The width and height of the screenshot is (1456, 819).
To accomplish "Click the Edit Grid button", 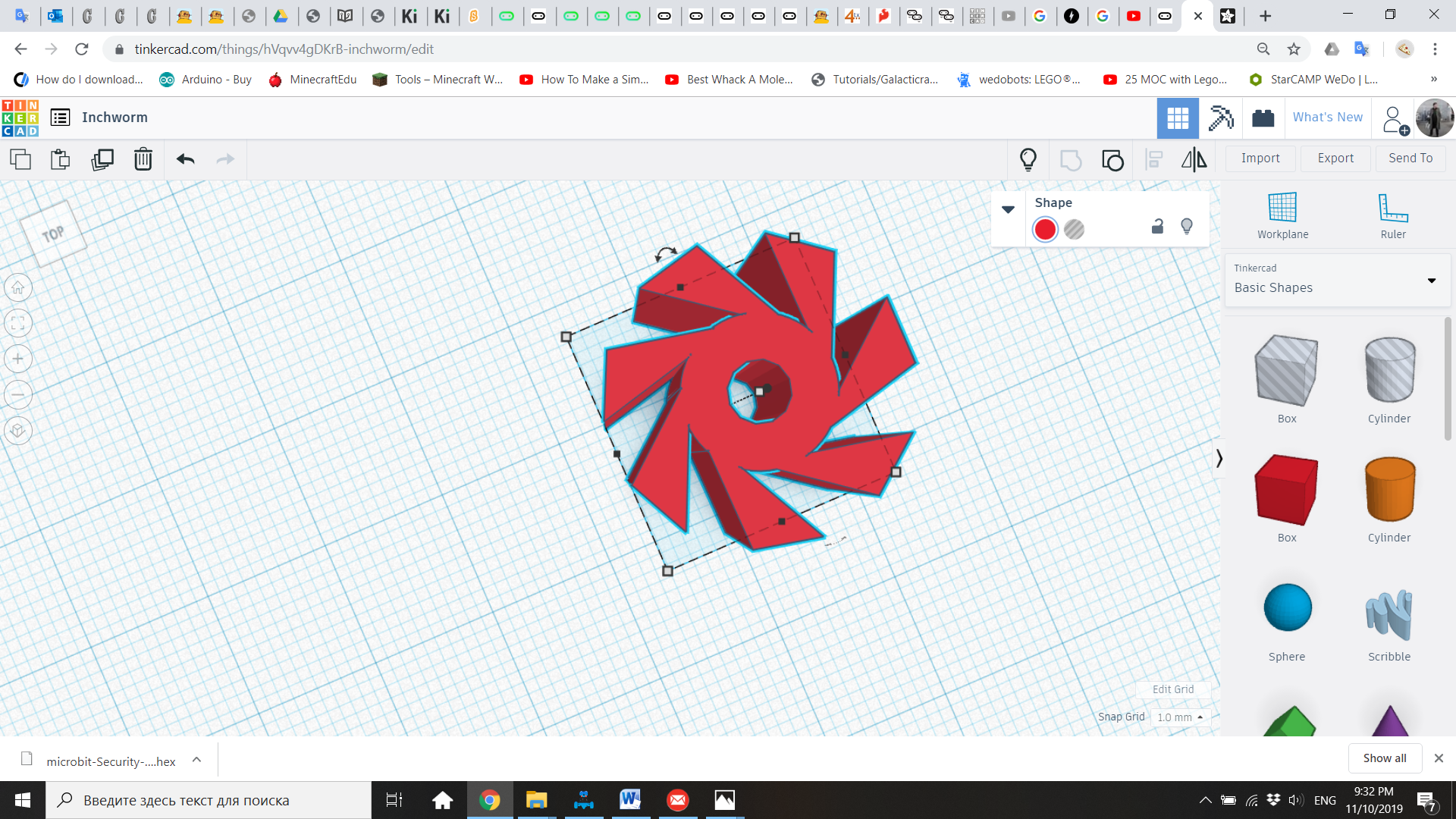I will (1172, 689).
